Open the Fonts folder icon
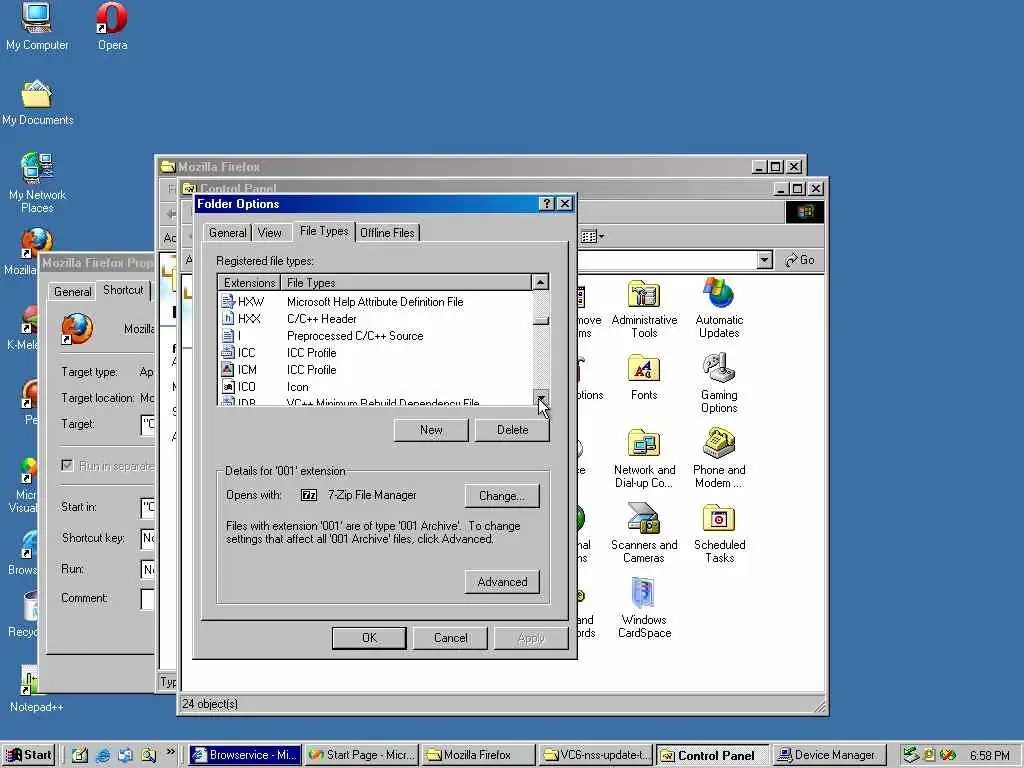1024x768 pixels. pyautogui.click(x=644, y=377)
